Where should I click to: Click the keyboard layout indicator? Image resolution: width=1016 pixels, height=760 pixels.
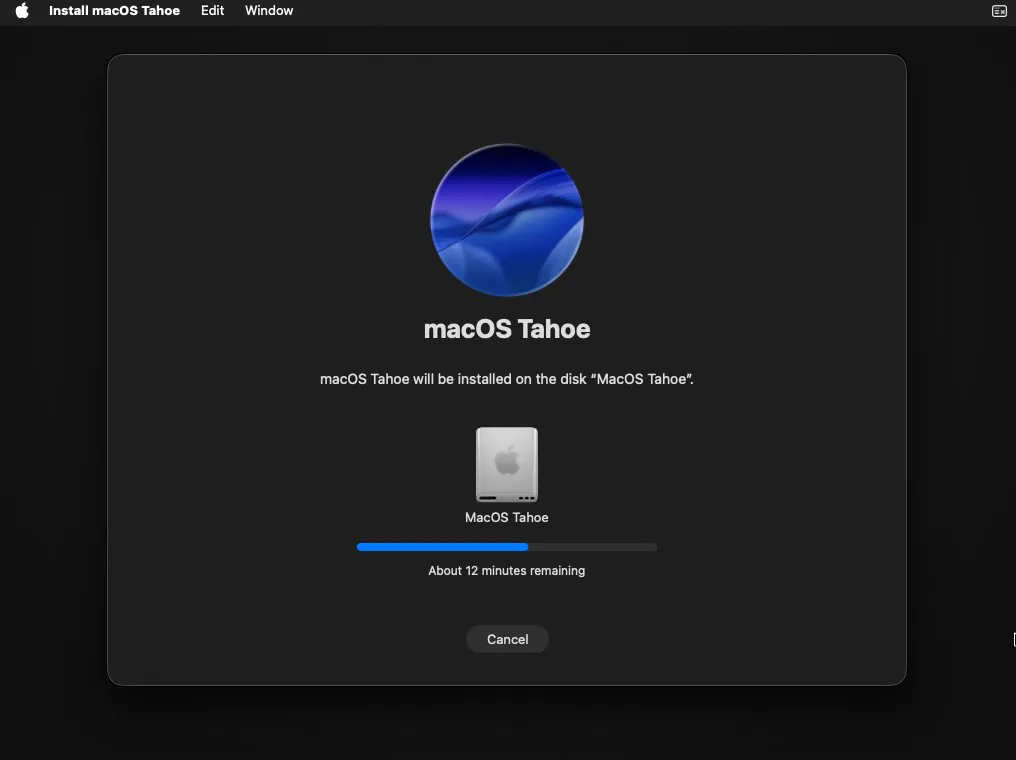999,11
